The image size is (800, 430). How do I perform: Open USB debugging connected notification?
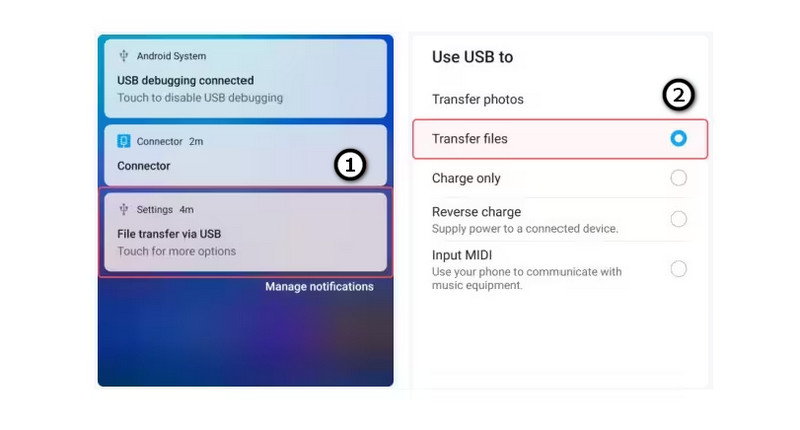tap(245, 79)
